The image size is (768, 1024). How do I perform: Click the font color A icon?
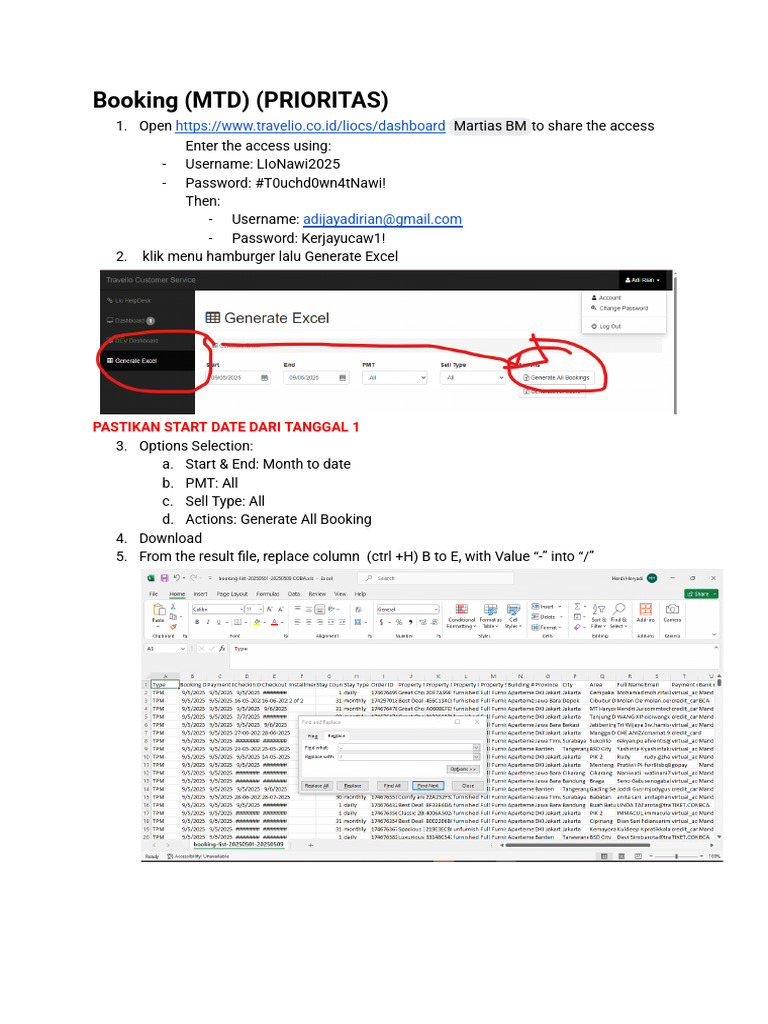[x=274, y=622]
